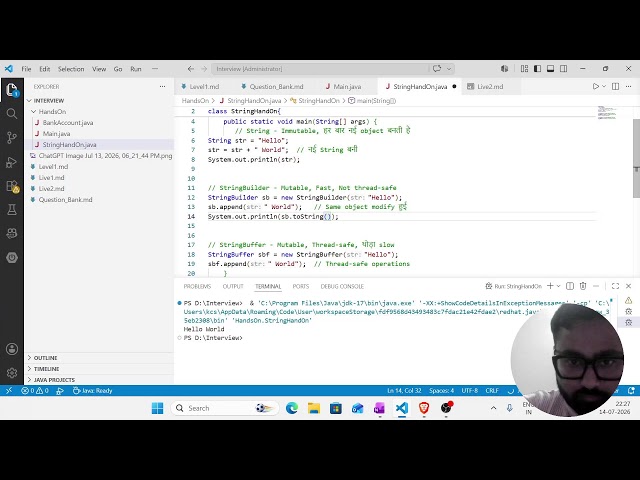Open the ChatGPT Image png file

[x=105, y=156]
